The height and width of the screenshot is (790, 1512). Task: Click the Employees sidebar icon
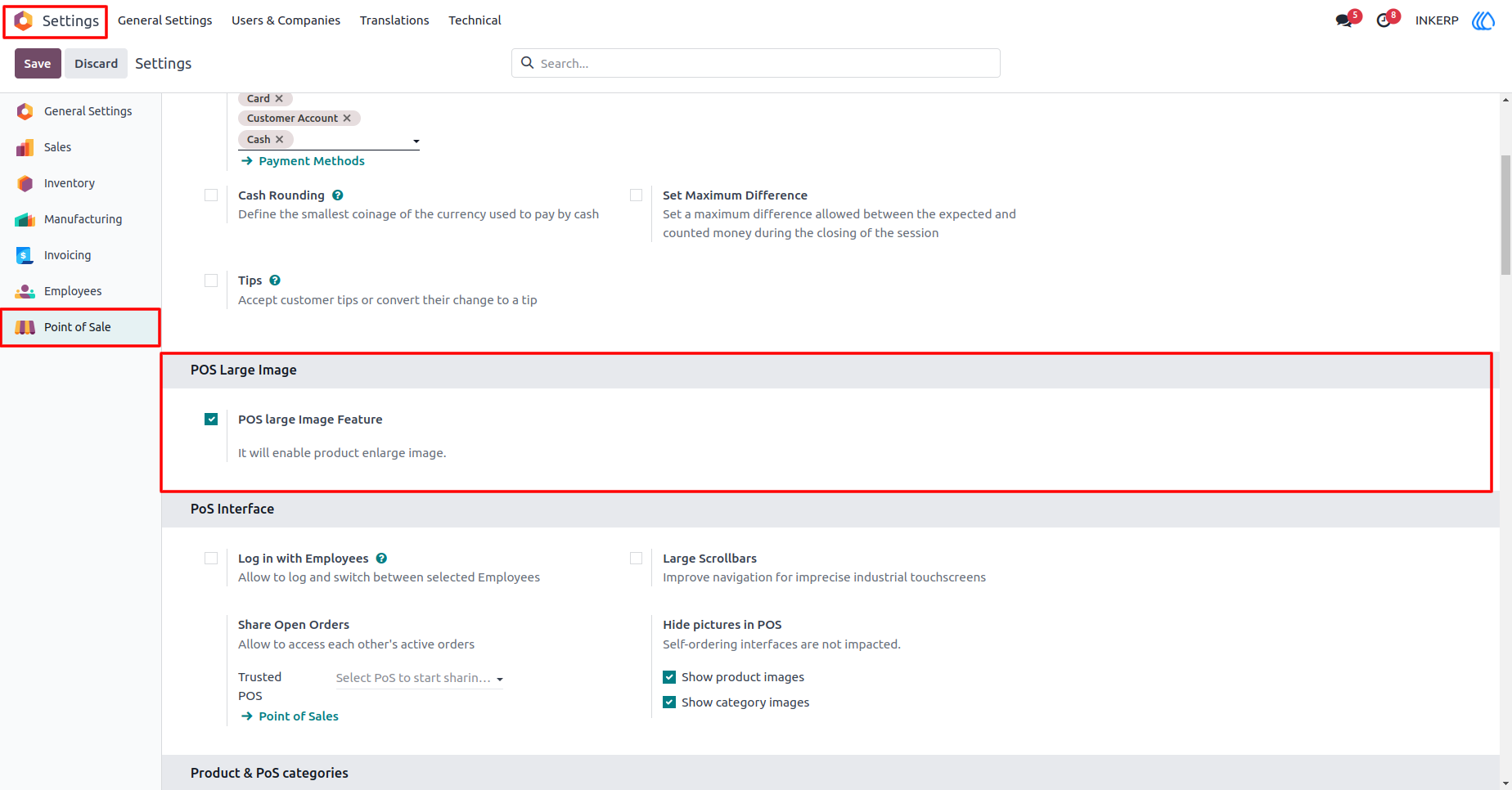click(25, 291)
